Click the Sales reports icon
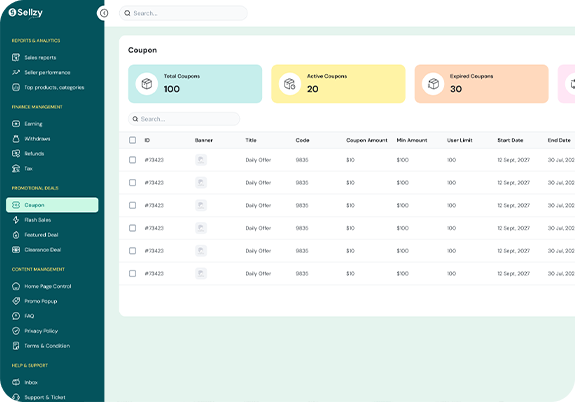The height and width of the screenshot is (402, 575). pos(16,57)
